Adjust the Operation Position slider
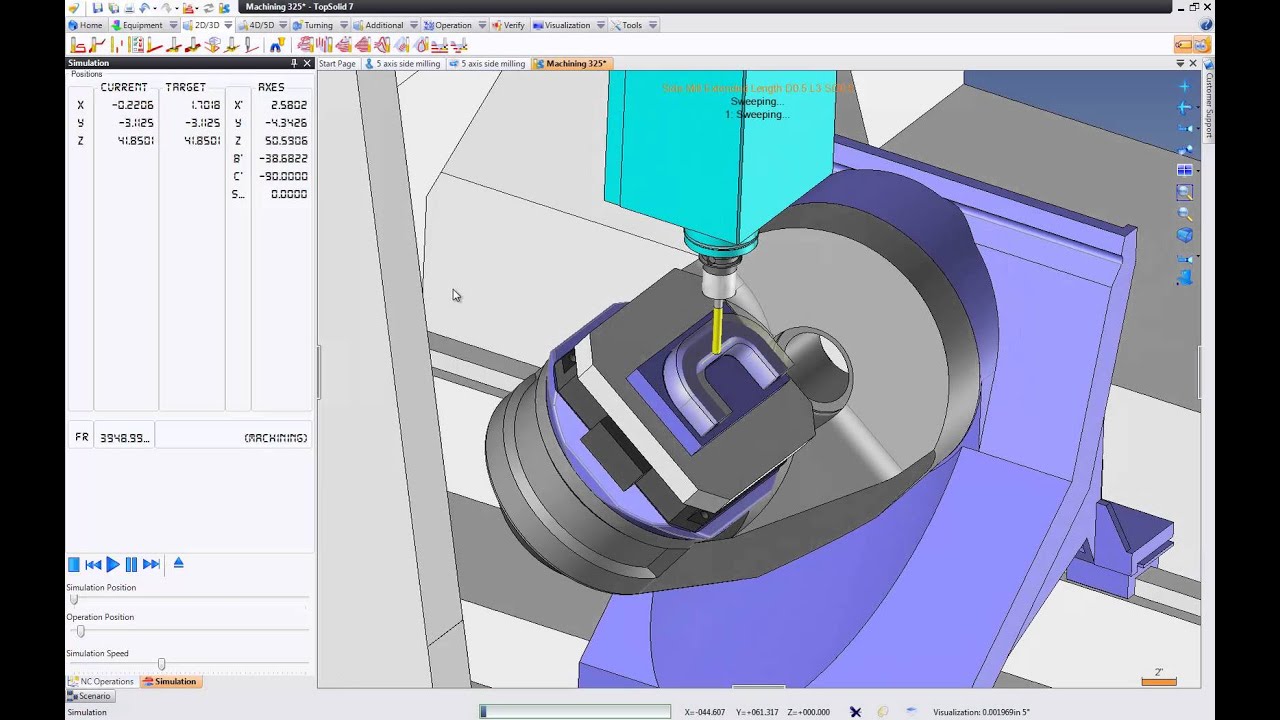The width and height of the screenshot is (1280, 720). click(x=81, y=631)
